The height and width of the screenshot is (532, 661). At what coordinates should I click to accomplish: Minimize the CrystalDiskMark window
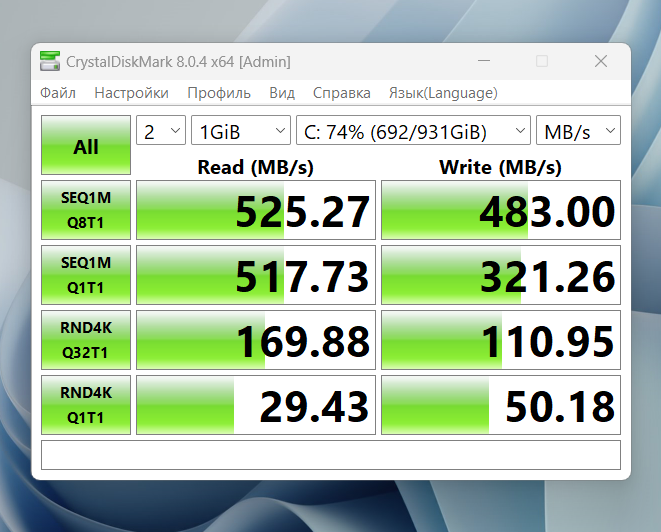(484, 61)
